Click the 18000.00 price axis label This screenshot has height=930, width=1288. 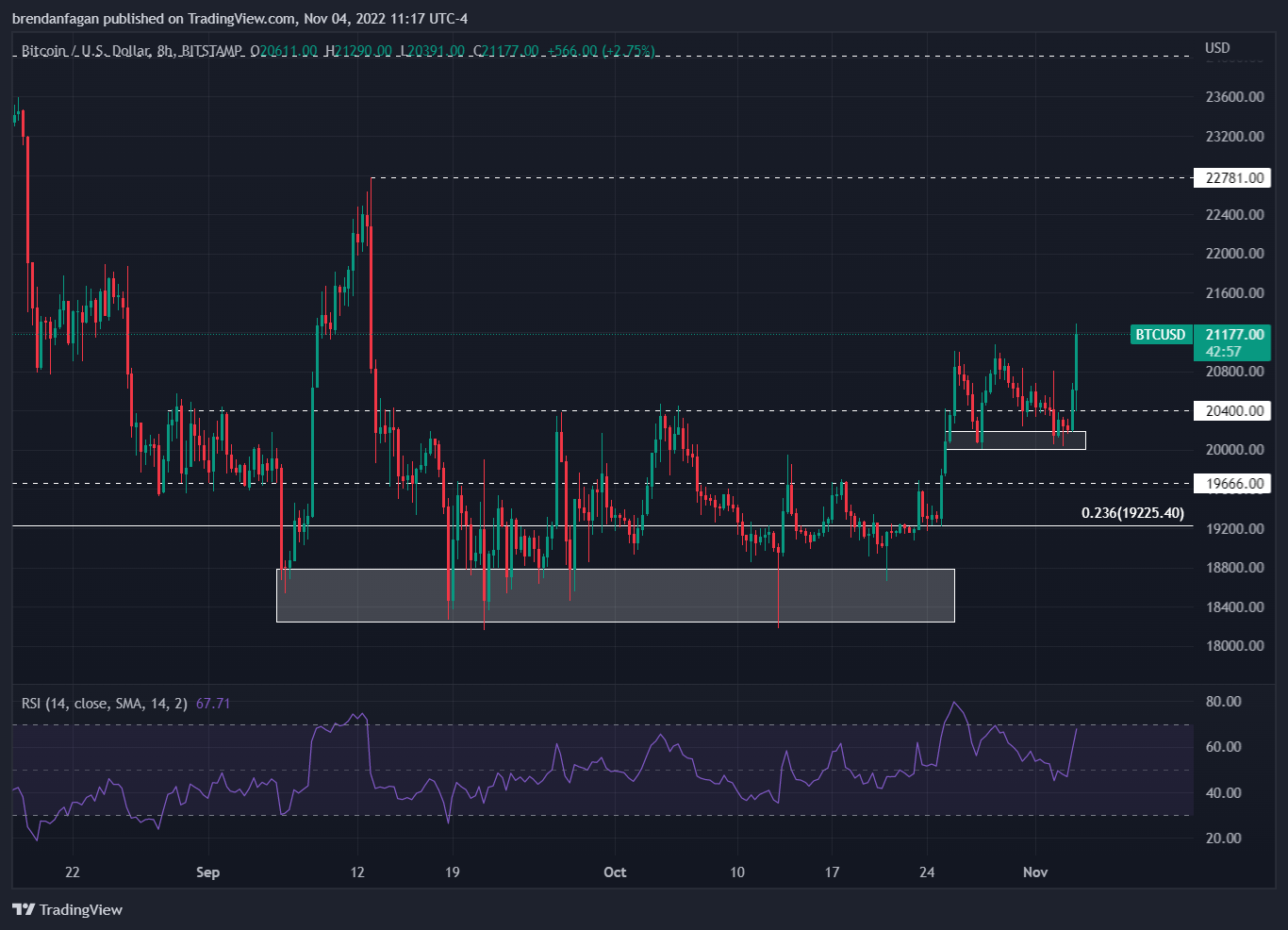(1234, 646)
